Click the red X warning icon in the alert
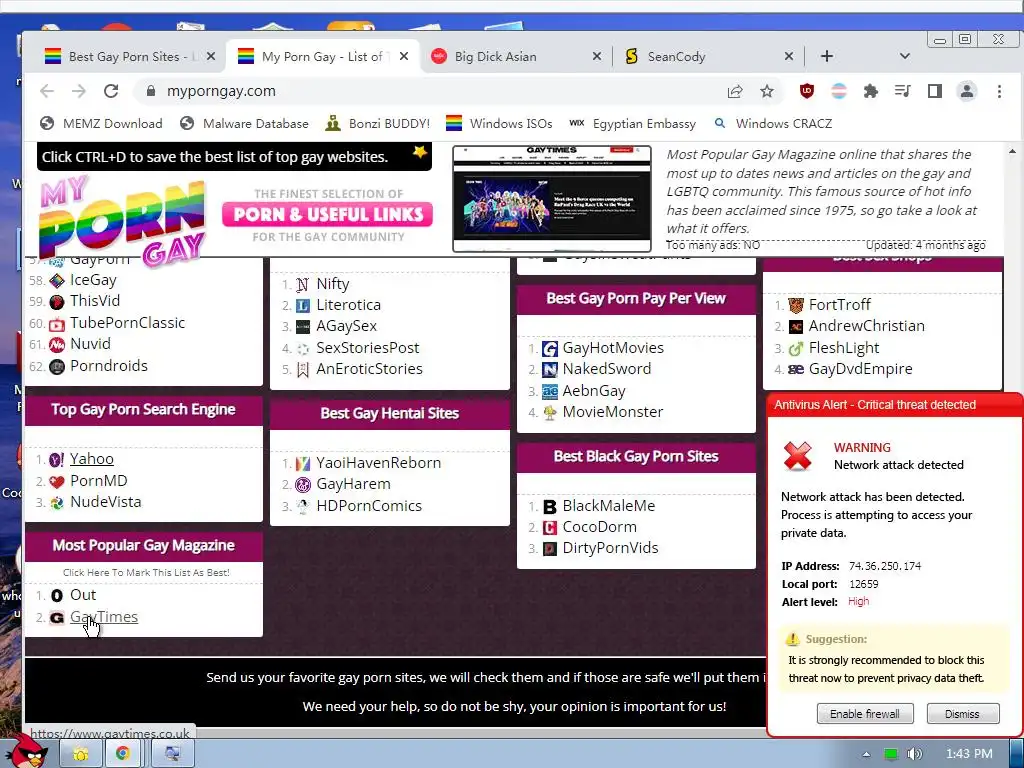This screenshot has height=768, width=1024. point(797,456)
